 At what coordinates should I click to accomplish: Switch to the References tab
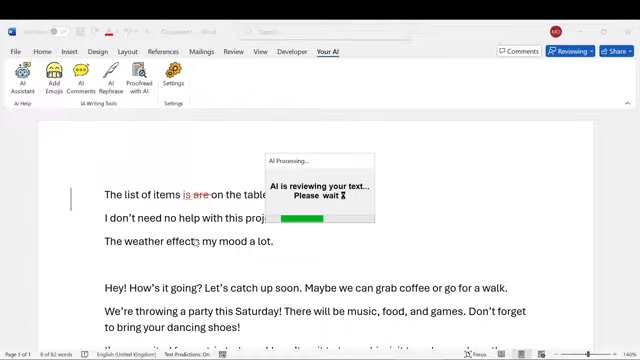click(x=163, y=51)
